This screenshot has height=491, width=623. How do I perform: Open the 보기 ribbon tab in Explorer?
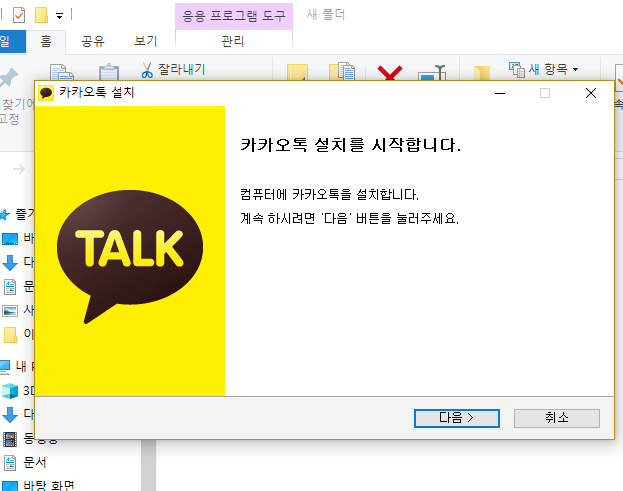click(145, 41)
